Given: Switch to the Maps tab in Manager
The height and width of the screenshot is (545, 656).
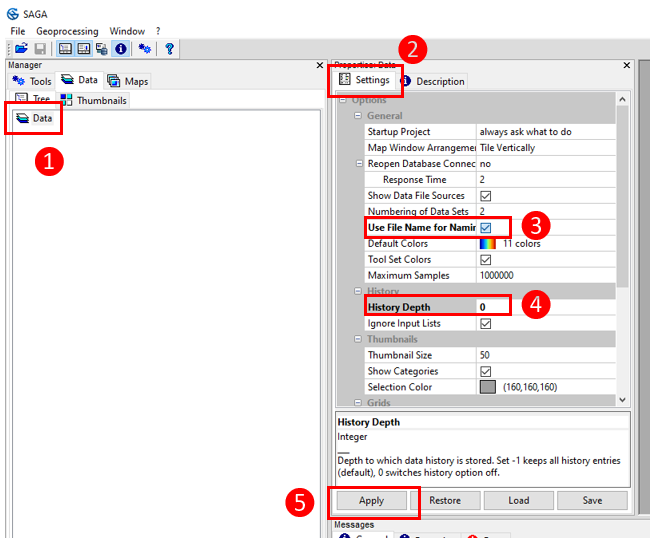Looking at the screenshot, I should pyautogui.click(x=128, y=81).
